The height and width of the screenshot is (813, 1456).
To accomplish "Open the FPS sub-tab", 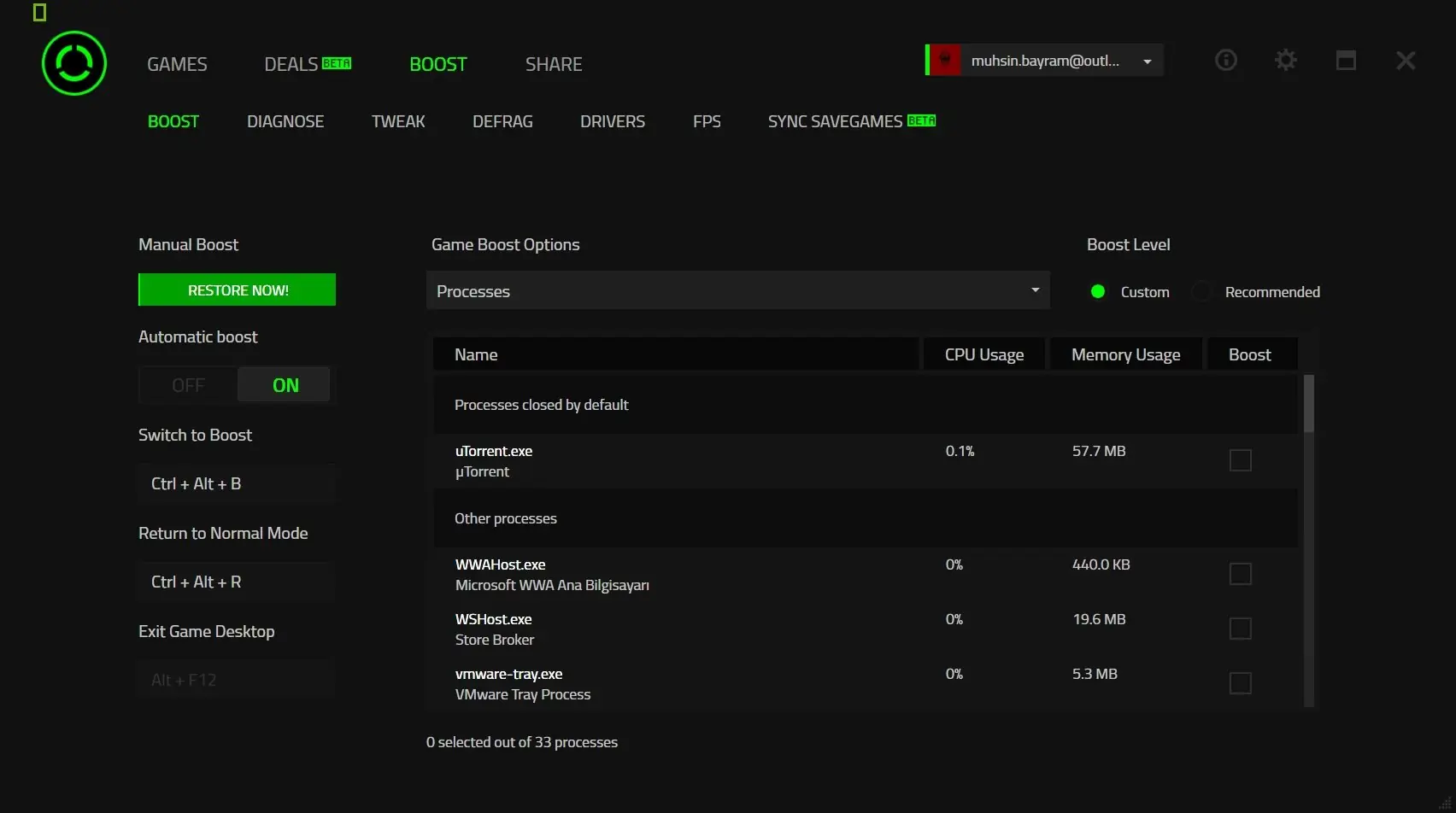I will [707, 121].
